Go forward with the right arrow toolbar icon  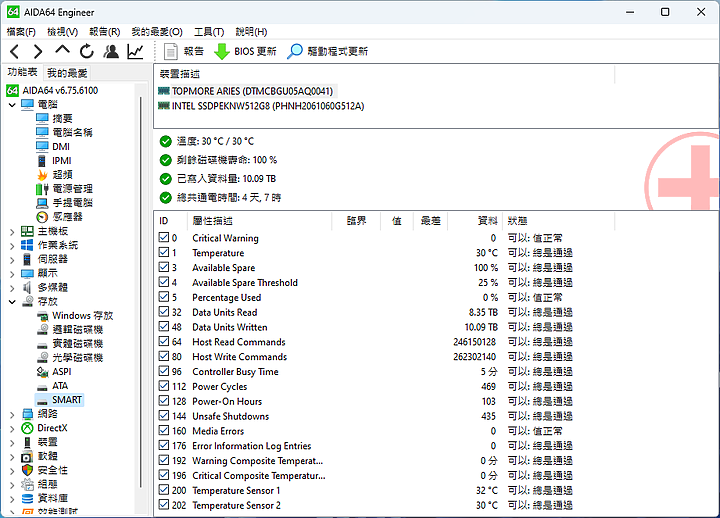pyautogui.click(x=38, y=51)
